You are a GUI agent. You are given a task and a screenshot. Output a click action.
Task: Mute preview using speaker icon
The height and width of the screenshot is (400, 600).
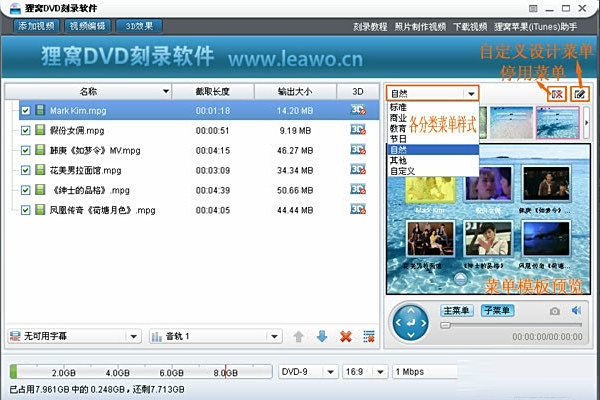577,311
